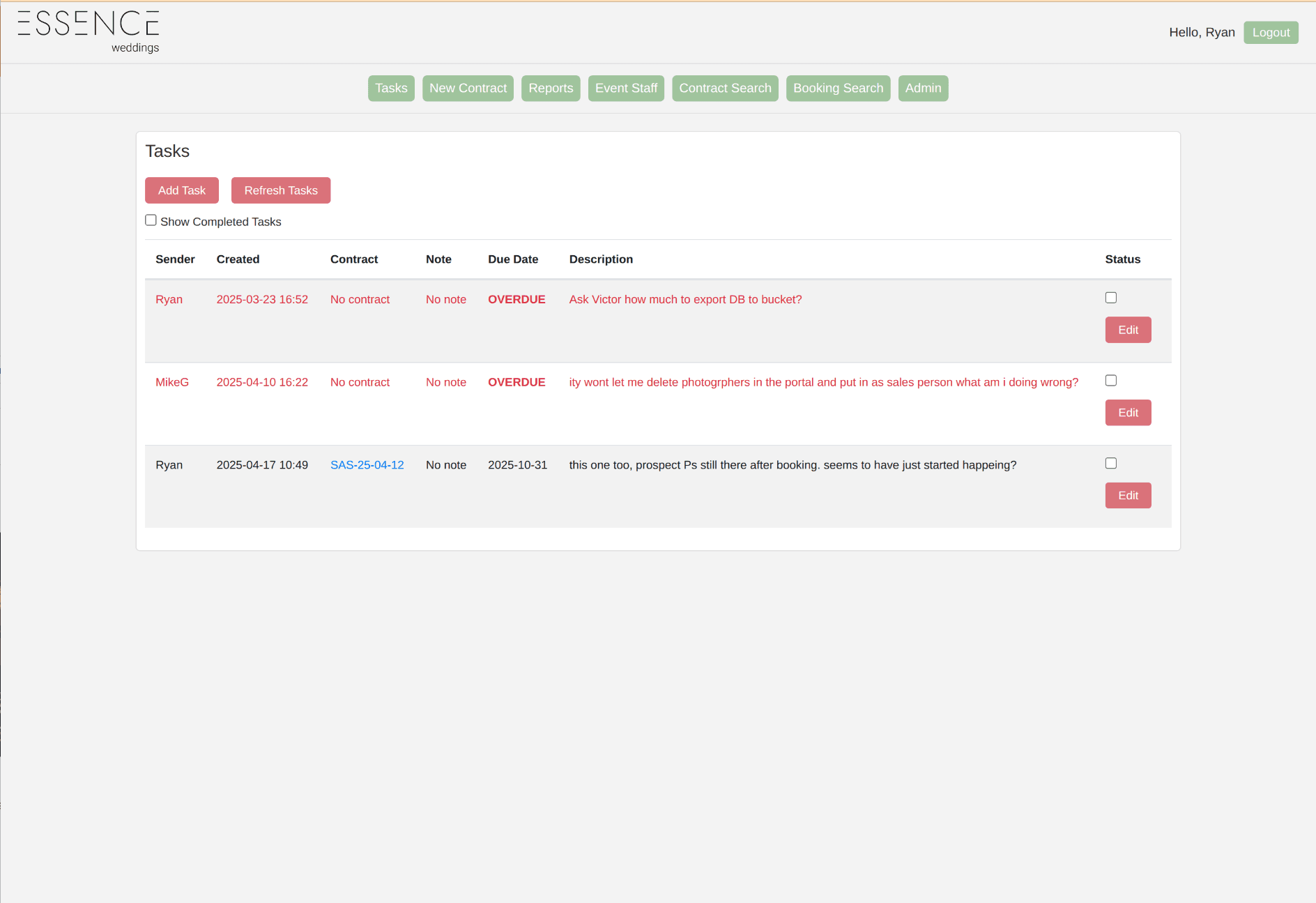The height and width of the screenshot is (903, 1316).
Task: Mark the Ask Victor task as complete
Action: (x=1111, y=298)
